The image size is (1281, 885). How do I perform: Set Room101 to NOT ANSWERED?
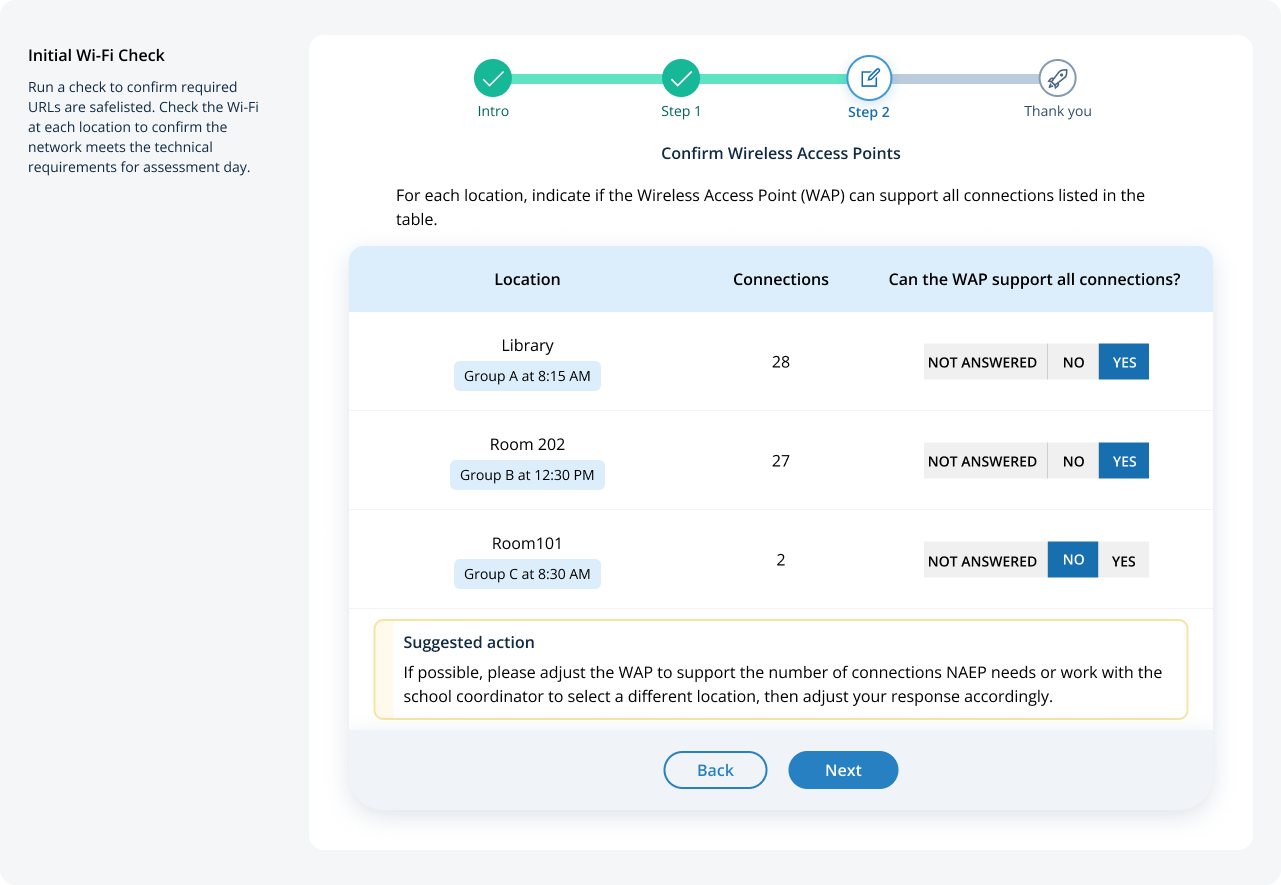[x=982, y=561]
